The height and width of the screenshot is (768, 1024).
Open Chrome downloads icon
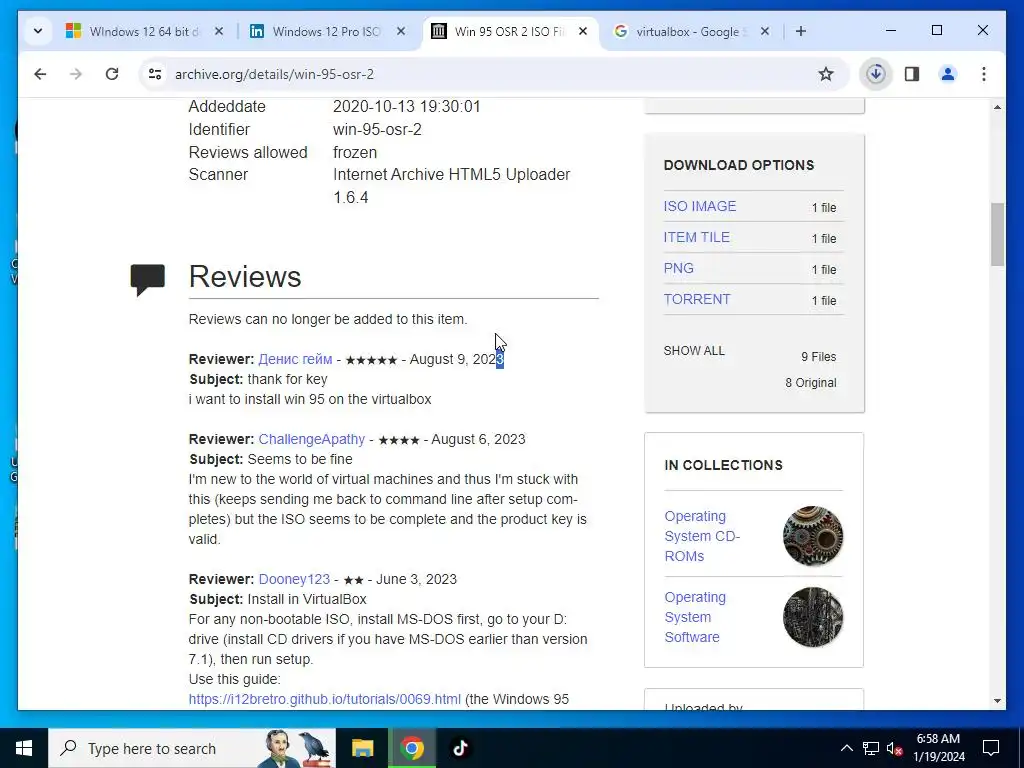[x=876, y=74]
